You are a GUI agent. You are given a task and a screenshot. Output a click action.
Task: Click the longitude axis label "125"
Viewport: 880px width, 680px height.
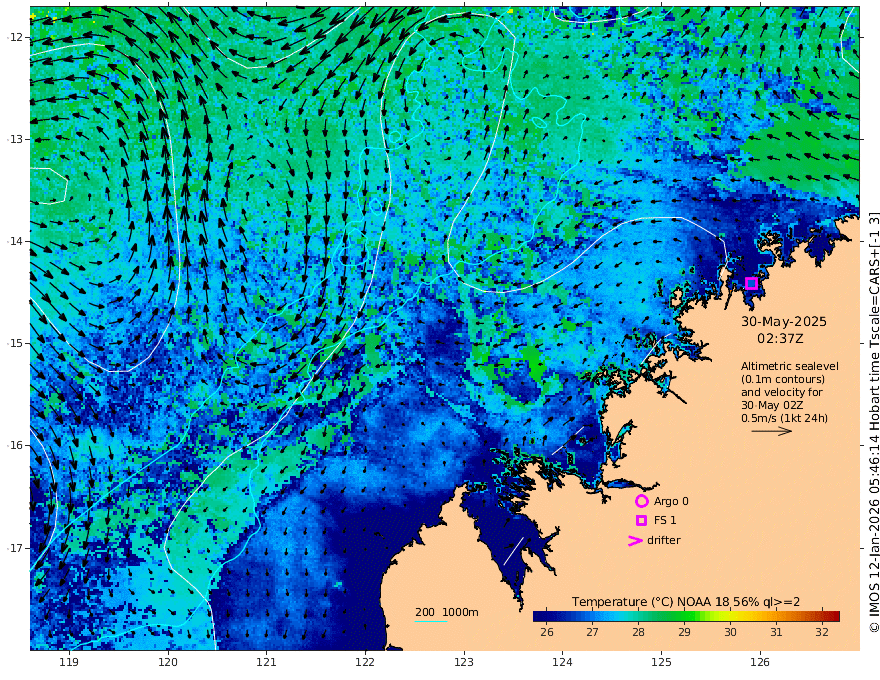(661, 663)
